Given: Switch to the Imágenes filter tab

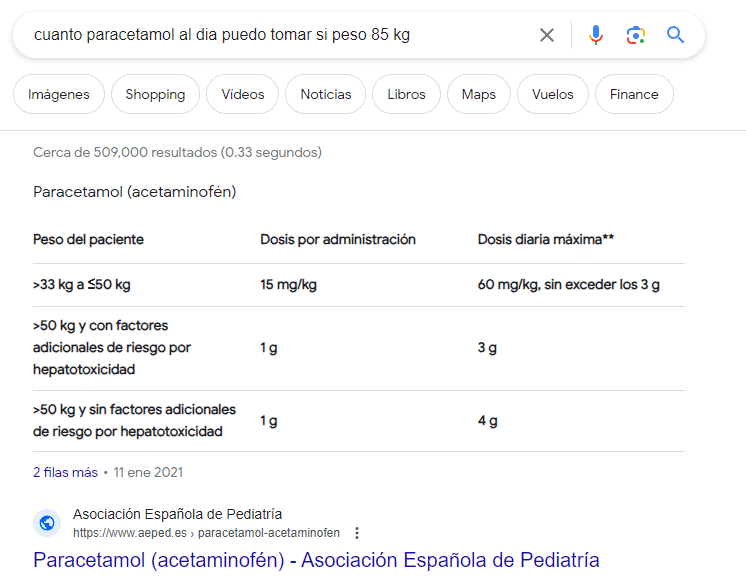Looking at the screenshot, I should click(x=59, y=94).
